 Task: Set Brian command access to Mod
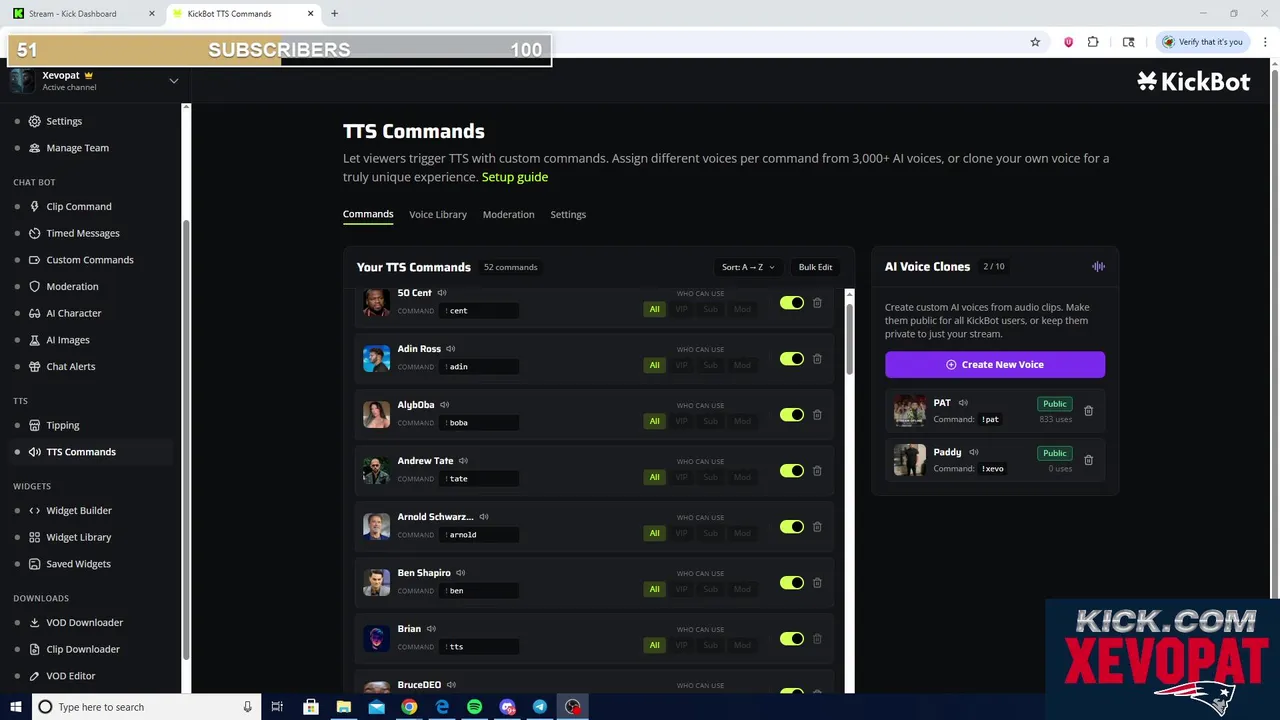[x=742, y=645]
